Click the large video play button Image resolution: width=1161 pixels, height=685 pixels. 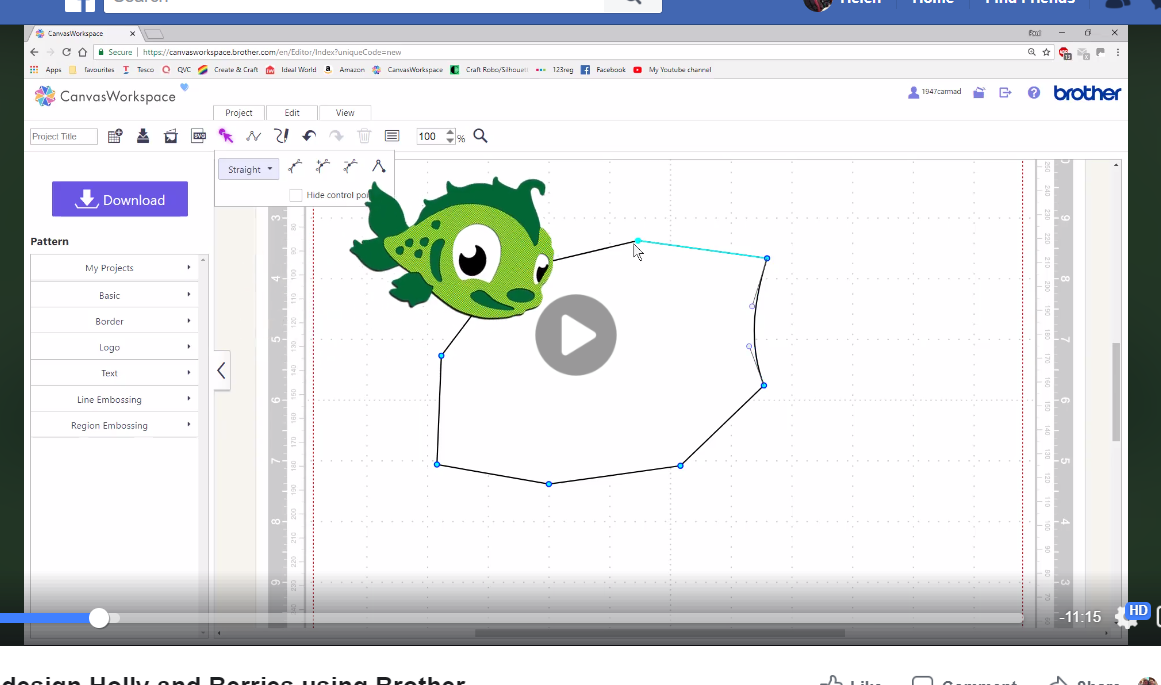pos(576,335)
